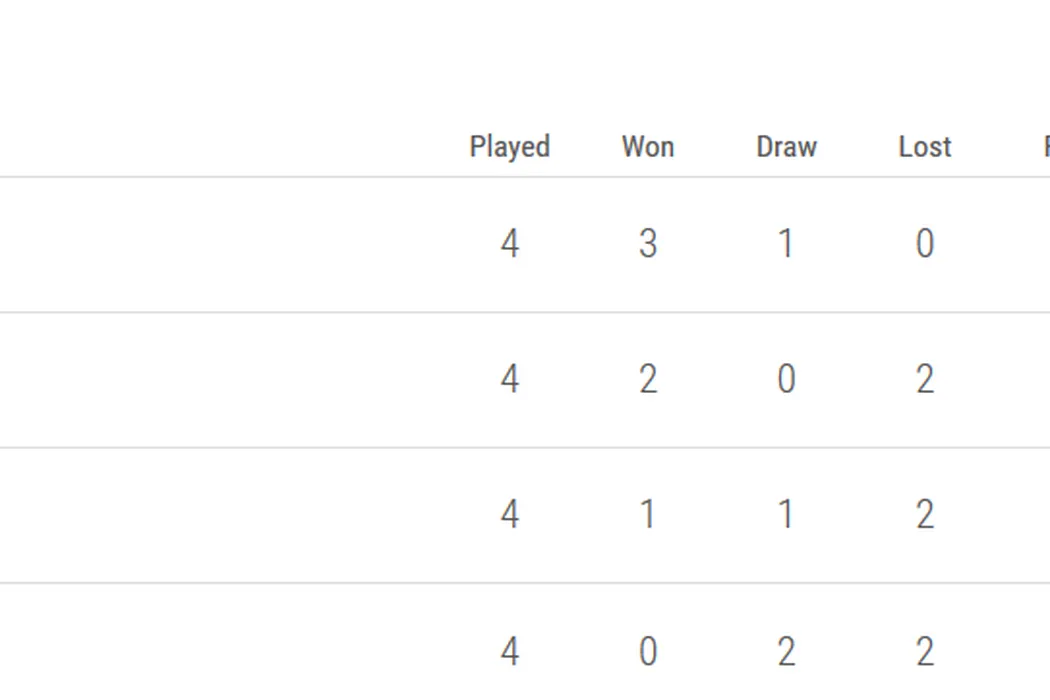
Task: Select the Lost column header
Action: [x=924, y=147]
